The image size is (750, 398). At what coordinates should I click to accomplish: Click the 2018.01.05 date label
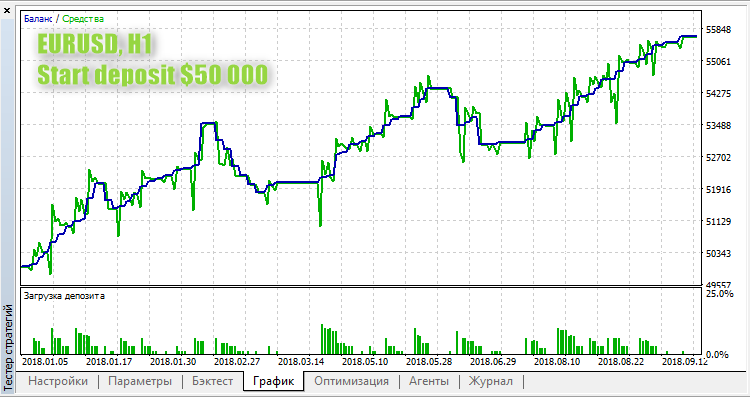(x=44, y=361)
